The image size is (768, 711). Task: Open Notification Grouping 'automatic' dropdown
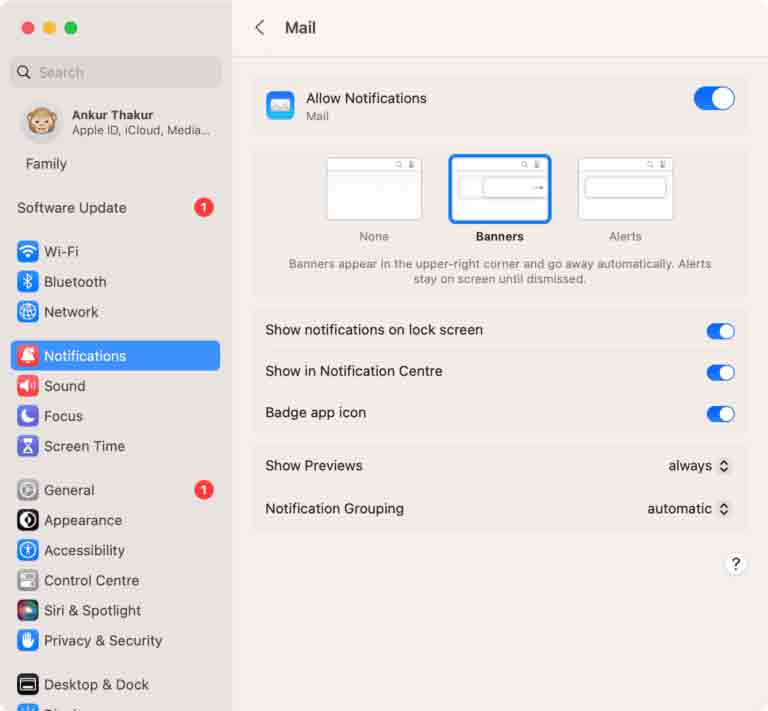(688, 509)
